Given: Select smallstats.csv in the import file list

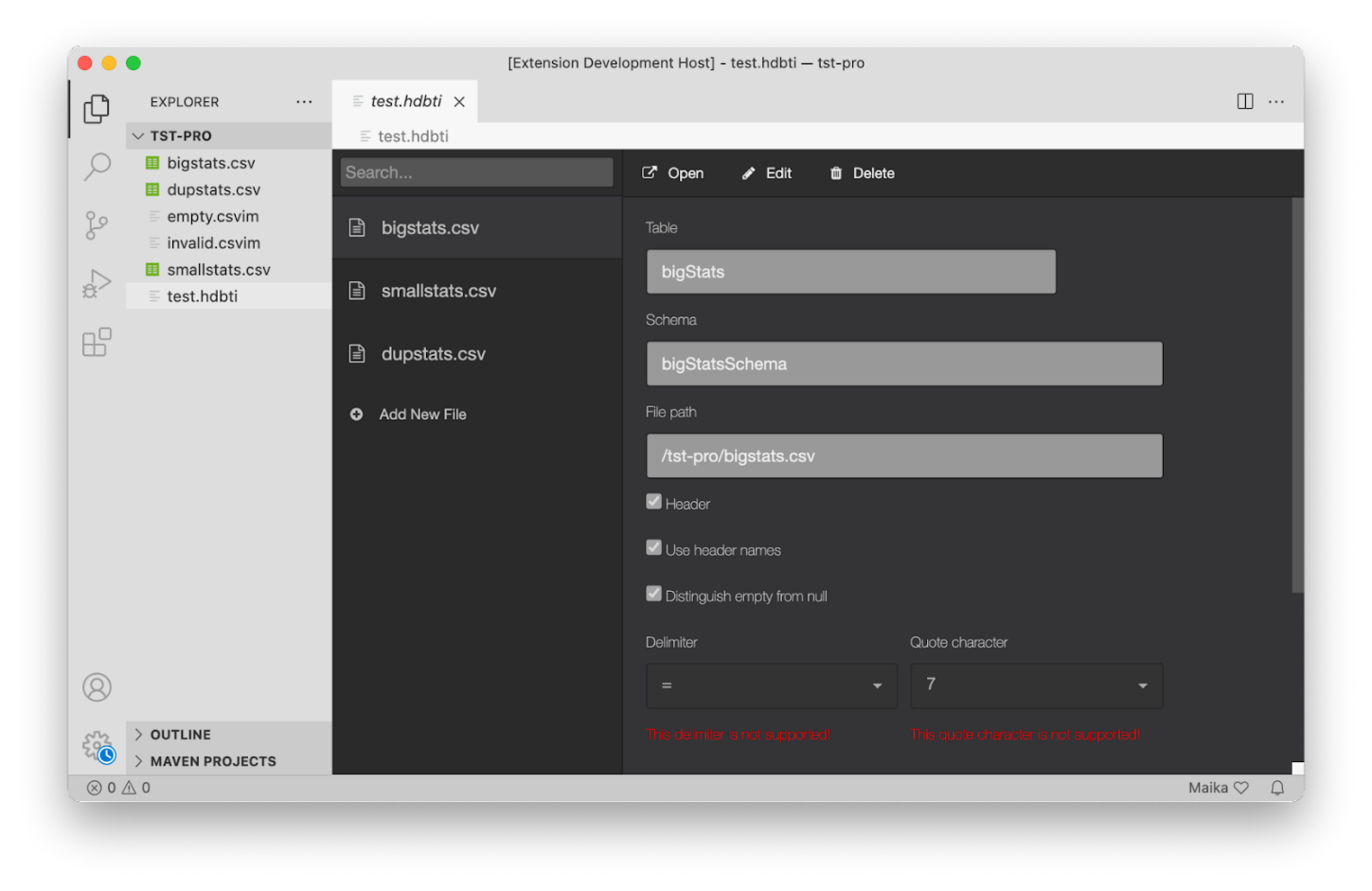Looking at the screenshot, I should coord(477,291).
